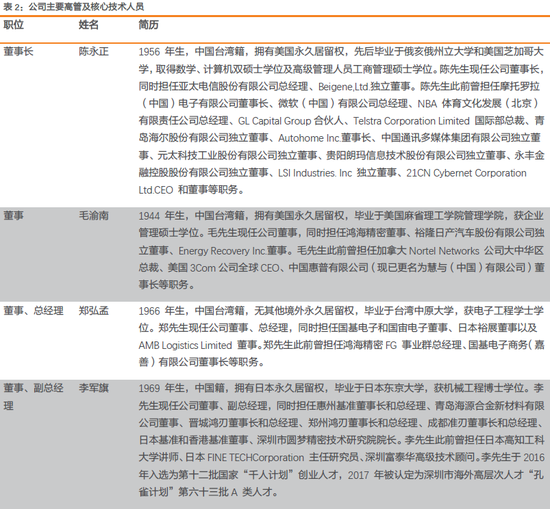
Task: Click the text LSI Industries. Inc
Action: click(315, 173)
